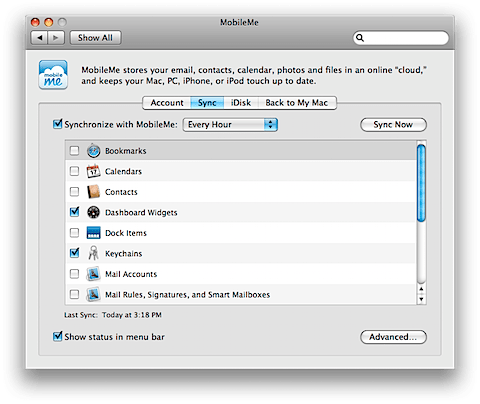Click the list scroll up arrow

(x=421, y=289)
